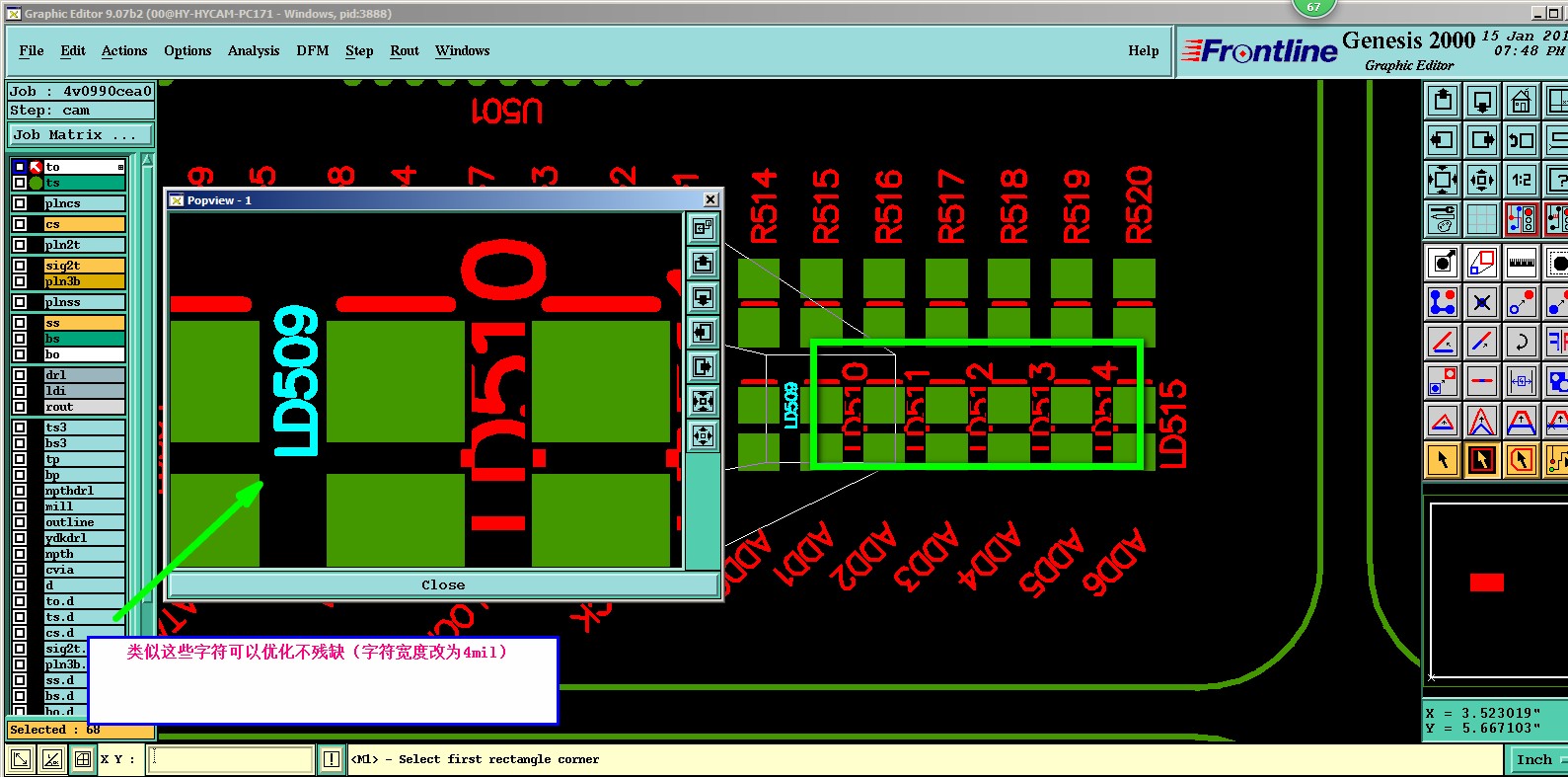
Task: Toggle checkbox for plncs layer
Action: pyautogui.click(x=20, y=203)
